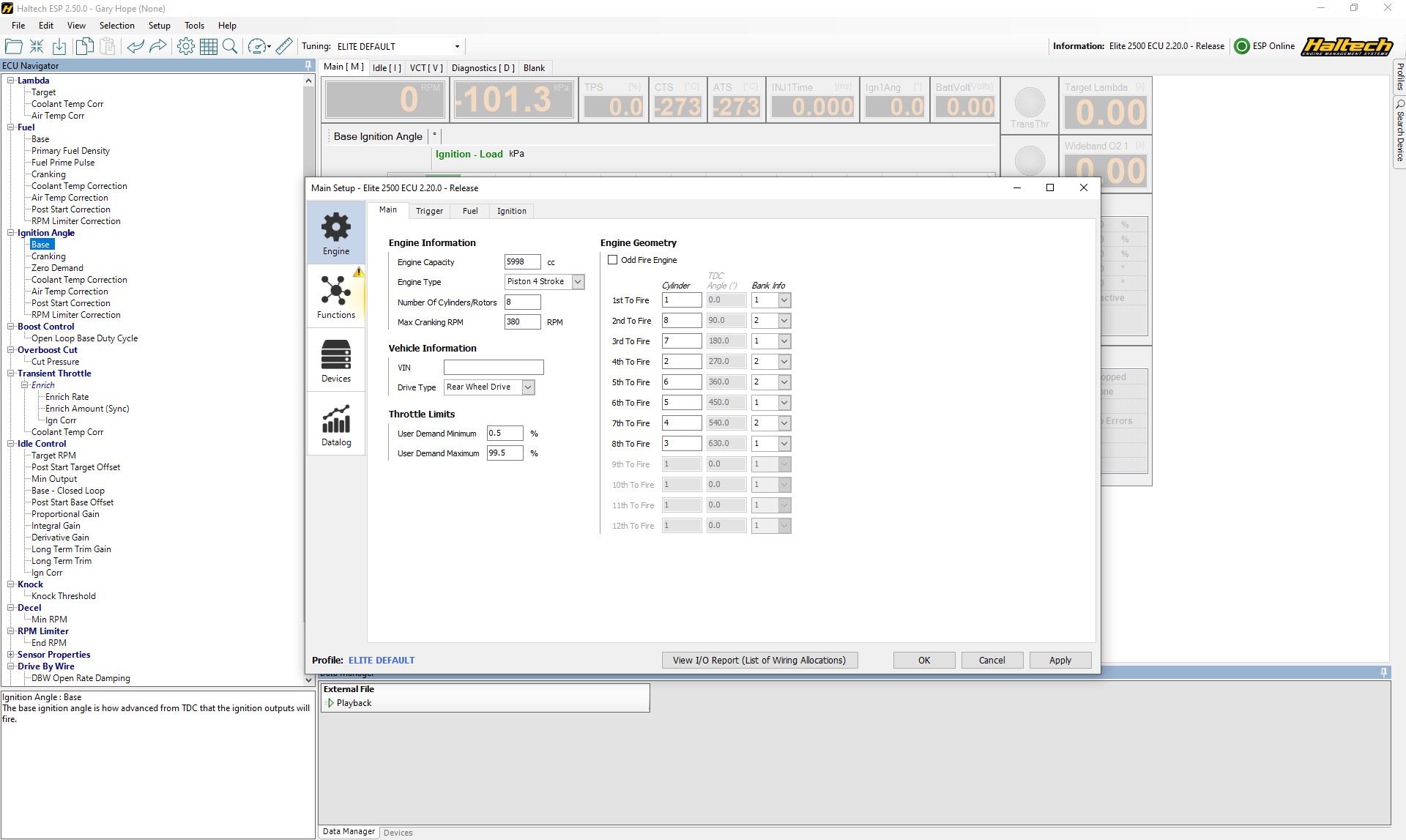Click the Open file folder toolbar icon
This screenshot has height=840, width=1406.
[x=13, y=46]
